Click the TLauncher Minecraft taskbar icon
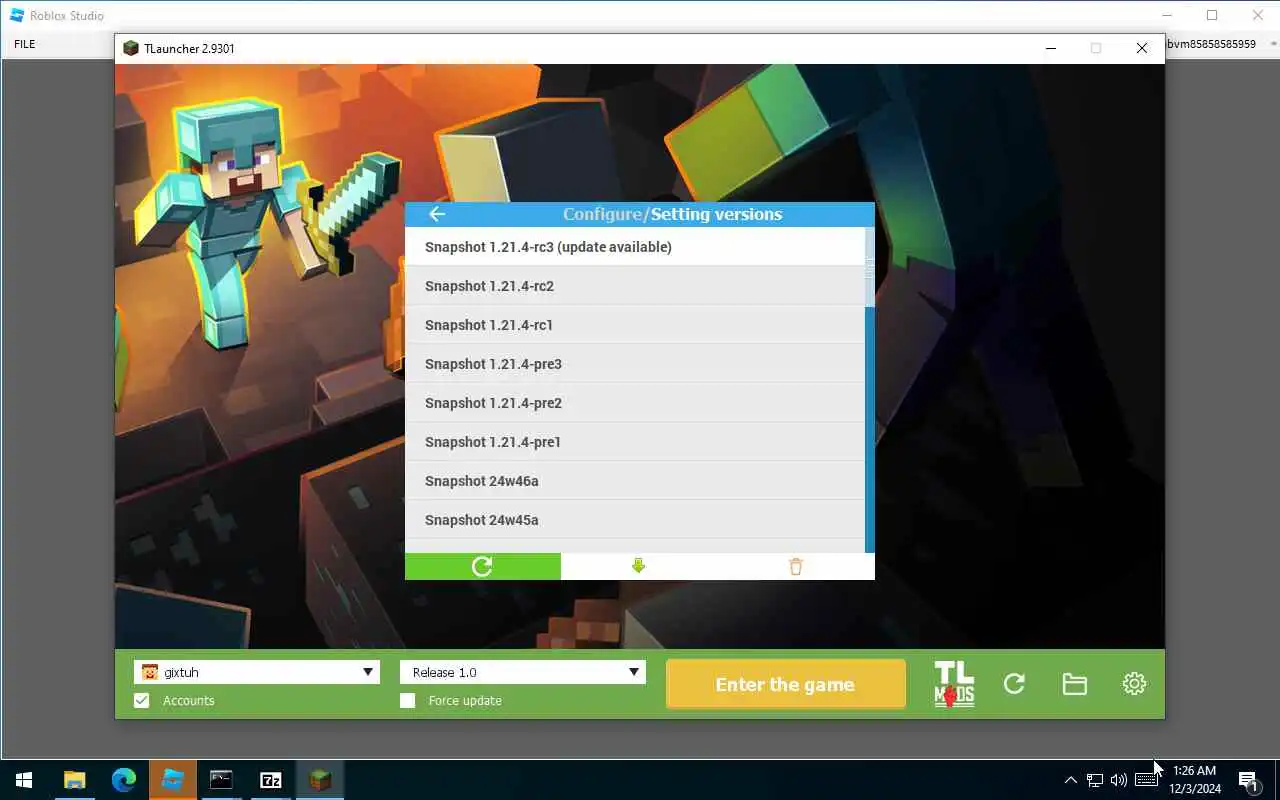Viewport: 1280px width, 800px height. pyautogui.click(x=320, y=780)
